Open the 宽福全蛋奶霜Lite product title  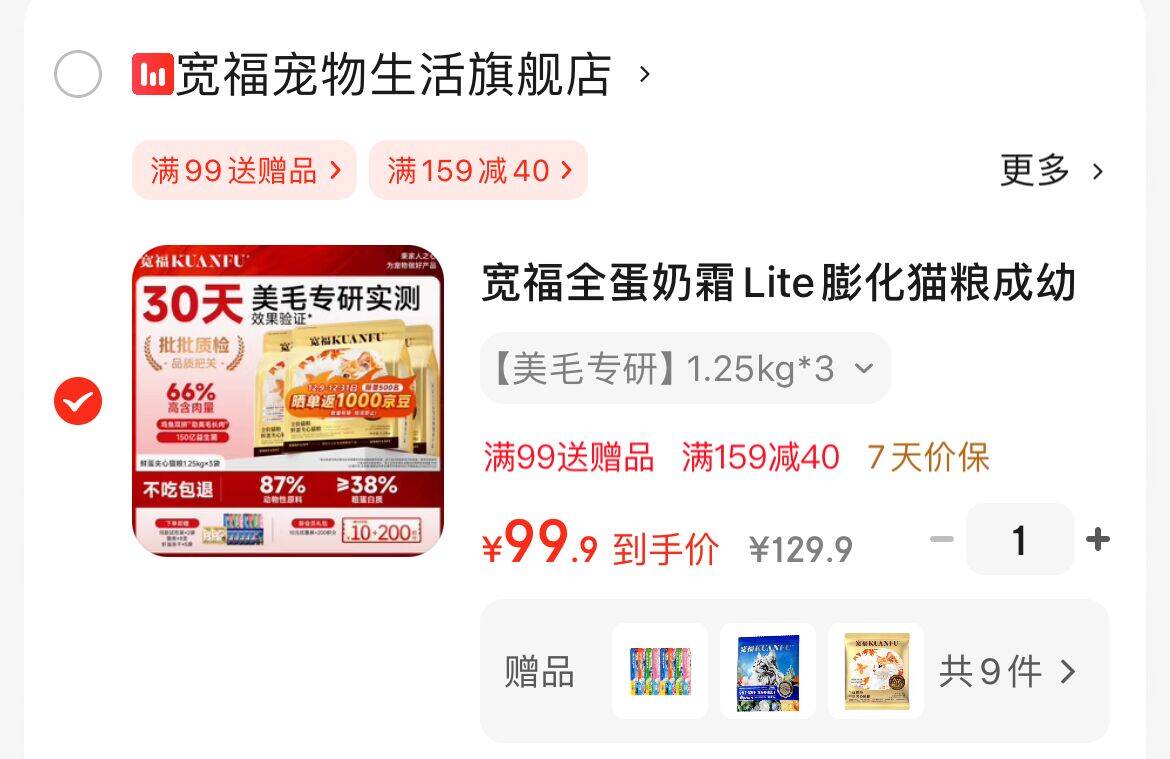[x=779, y=283]
